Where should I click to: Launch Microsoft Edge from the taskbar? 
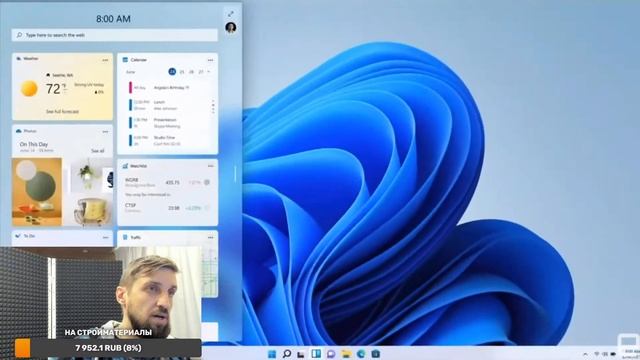(x=361, y=353)
